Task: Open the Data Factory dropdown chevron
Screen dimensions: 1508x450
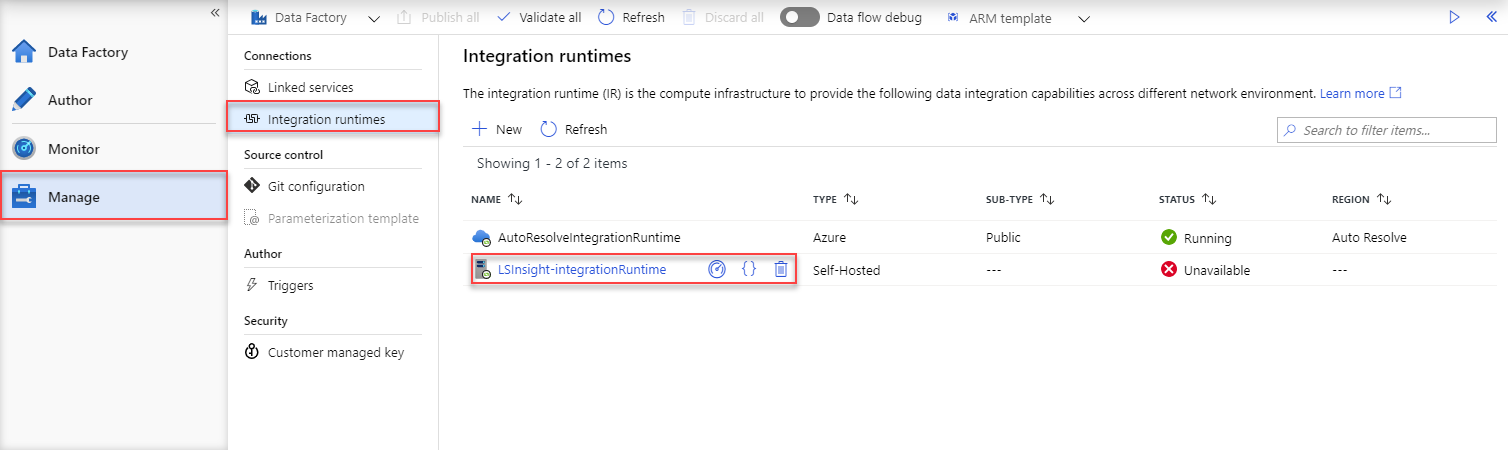Action: tap(374, 18)
